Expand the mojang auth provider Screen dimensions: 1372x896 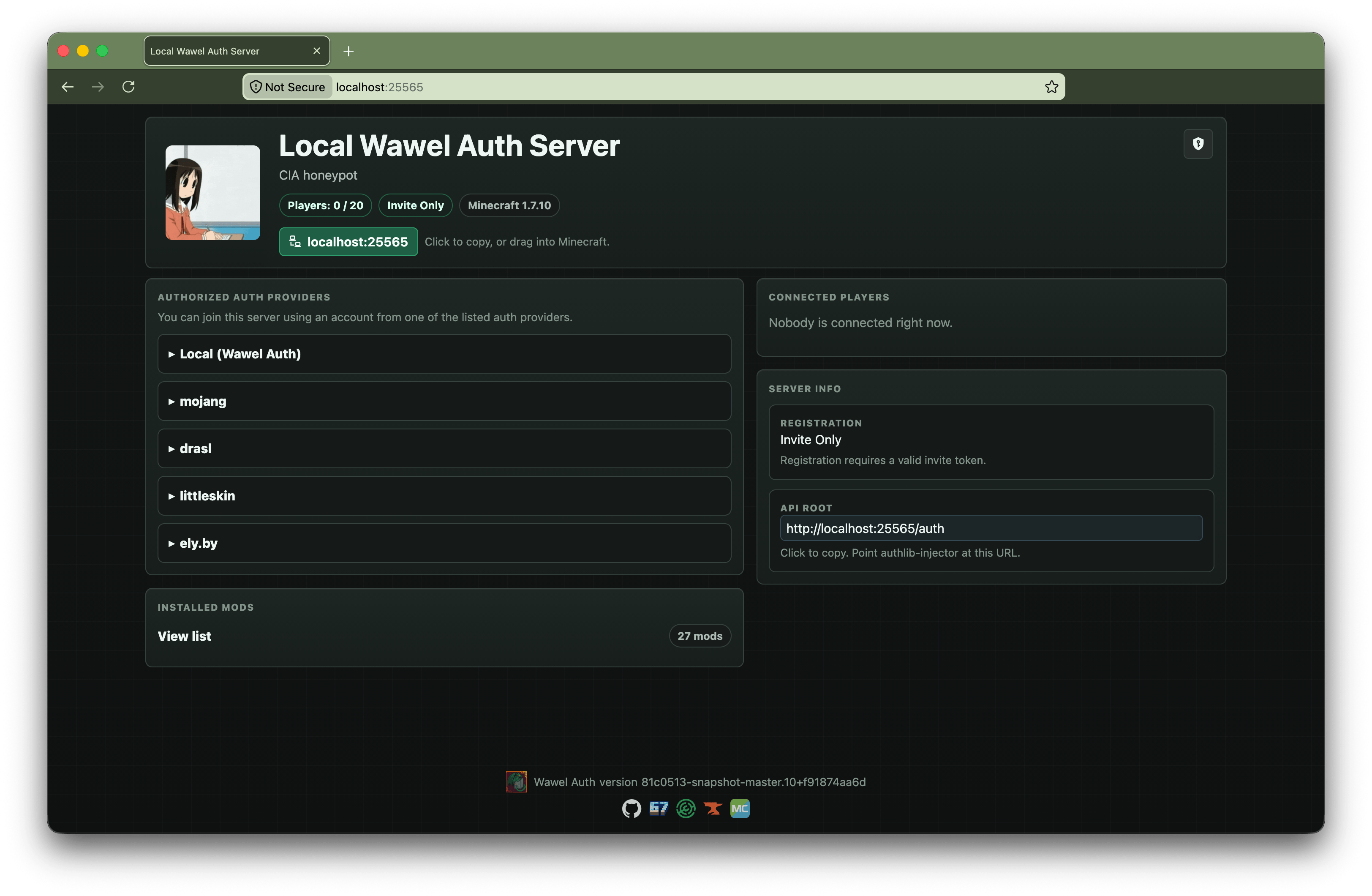click(444, 401)
